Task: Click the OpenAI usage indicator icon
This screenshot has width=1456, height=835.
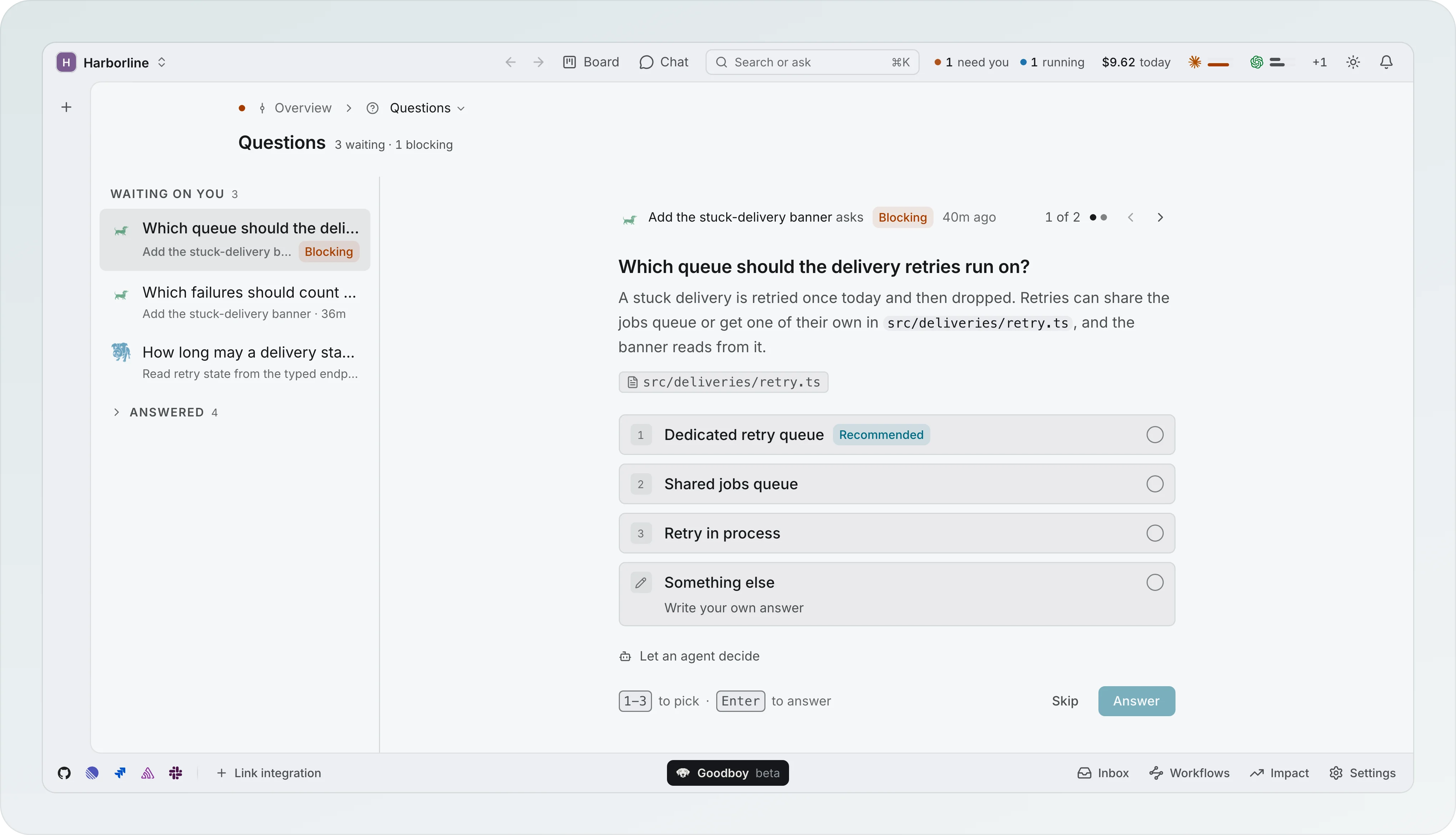Action: (x=1257, y=62)
